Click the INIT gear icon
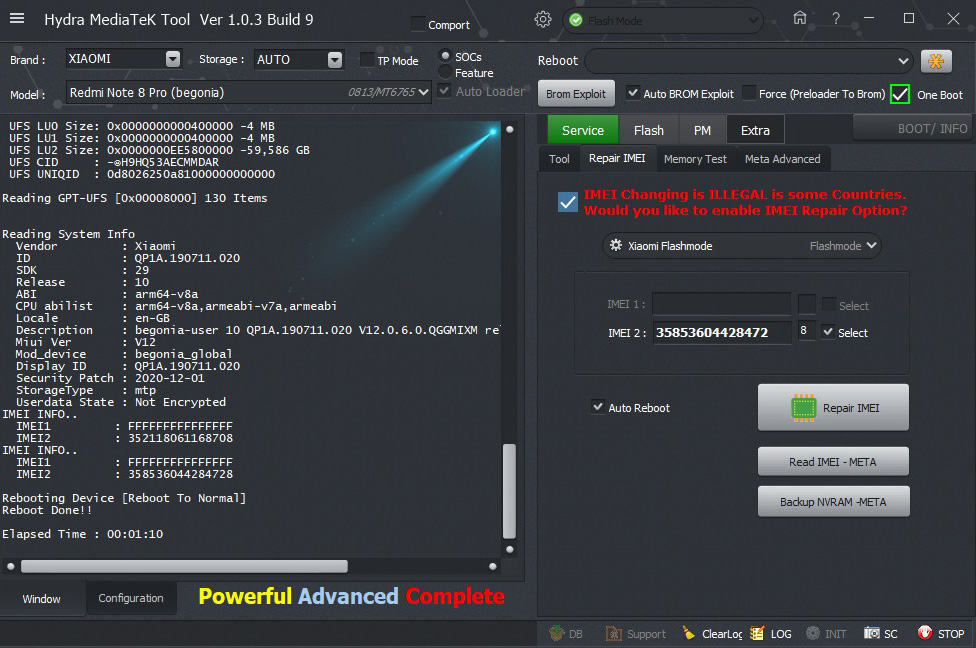The width and height of the screenshot is (976, 648). (x=813, y=633)
